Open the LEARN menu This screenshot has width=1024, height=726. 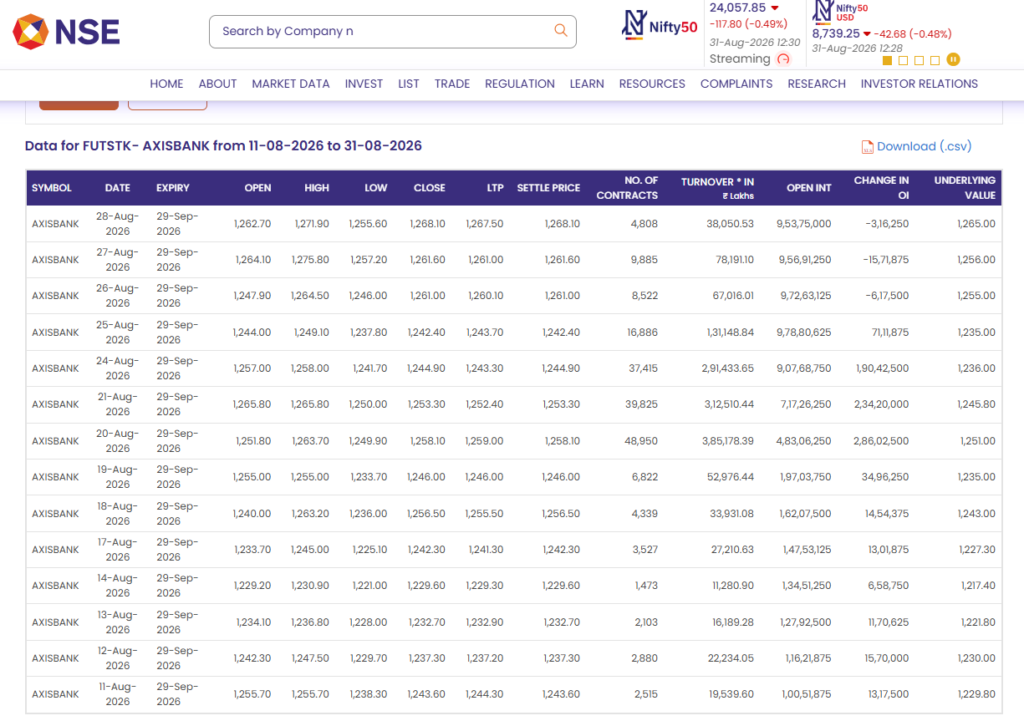[586, 84]
